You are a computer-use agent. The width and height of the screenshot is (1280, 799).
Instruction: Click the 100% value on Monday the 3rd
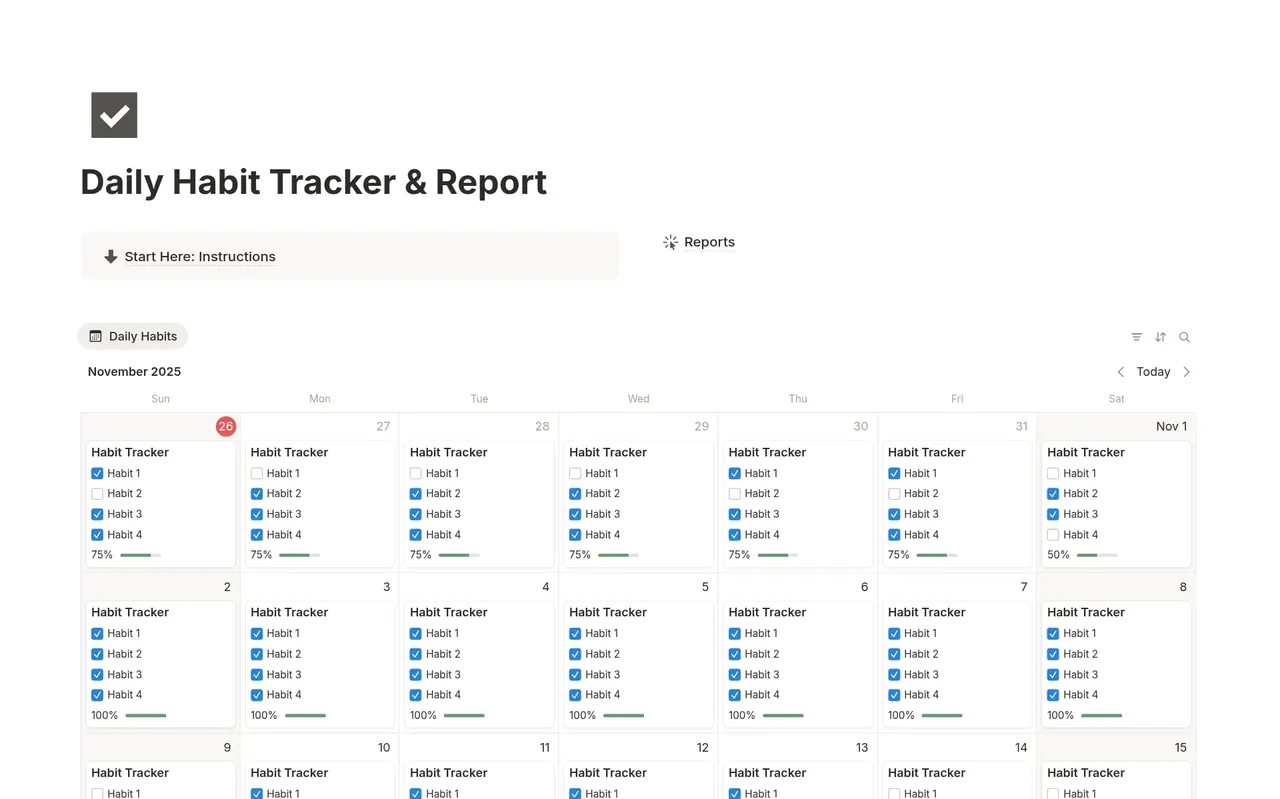pyautogui.click(x=264, y=716)
